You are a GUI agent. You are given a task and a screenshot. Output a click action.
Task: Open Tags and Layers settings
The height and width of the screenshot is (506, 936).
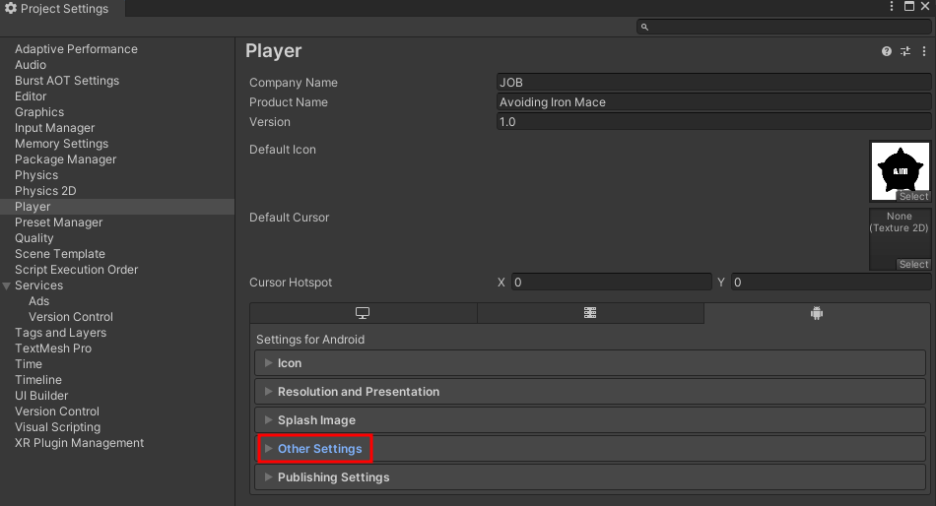point(60,332)
